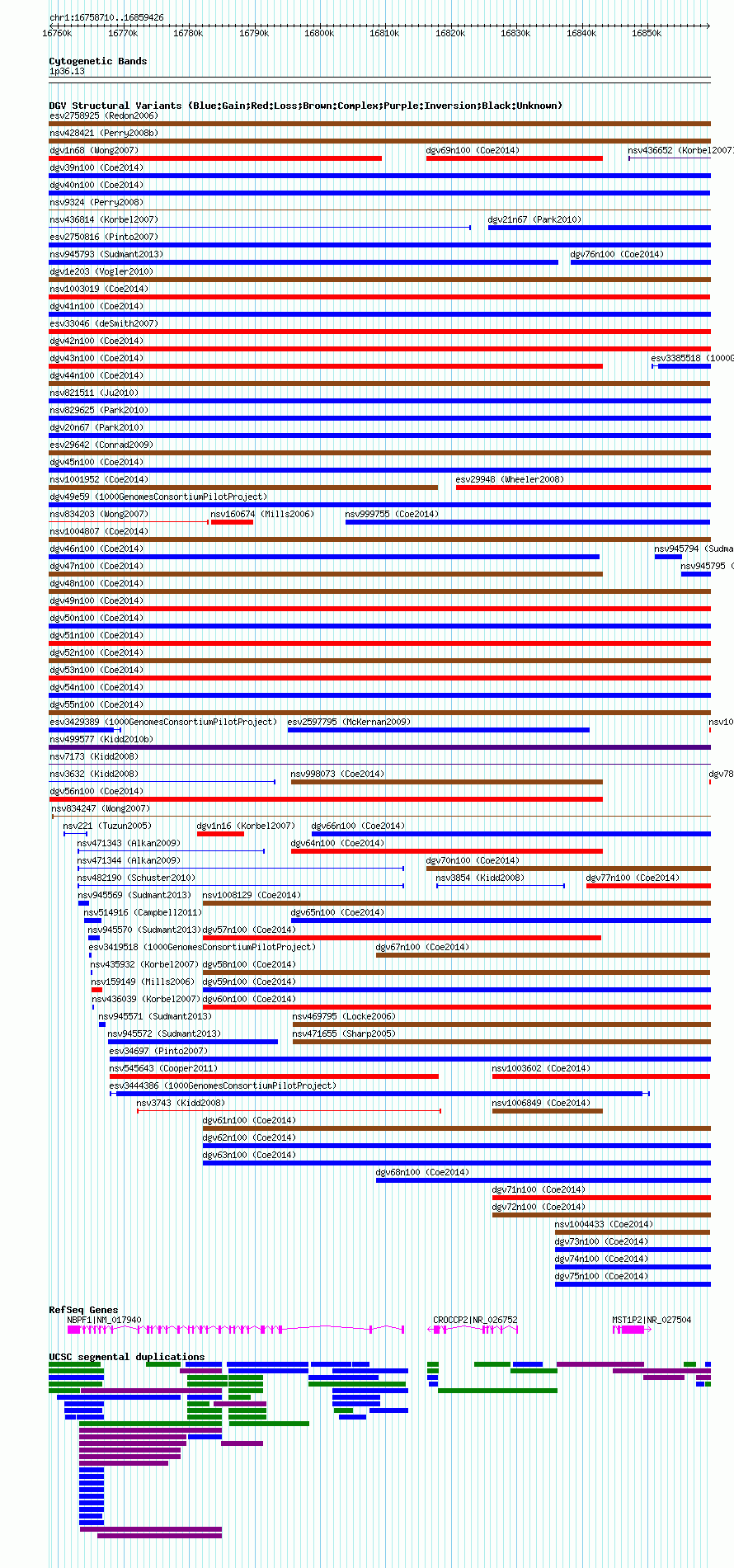Click the purple bar under nsv499577 (Kidd2010b)
Screen dimensions: 734x1568
tap(379, 747)
